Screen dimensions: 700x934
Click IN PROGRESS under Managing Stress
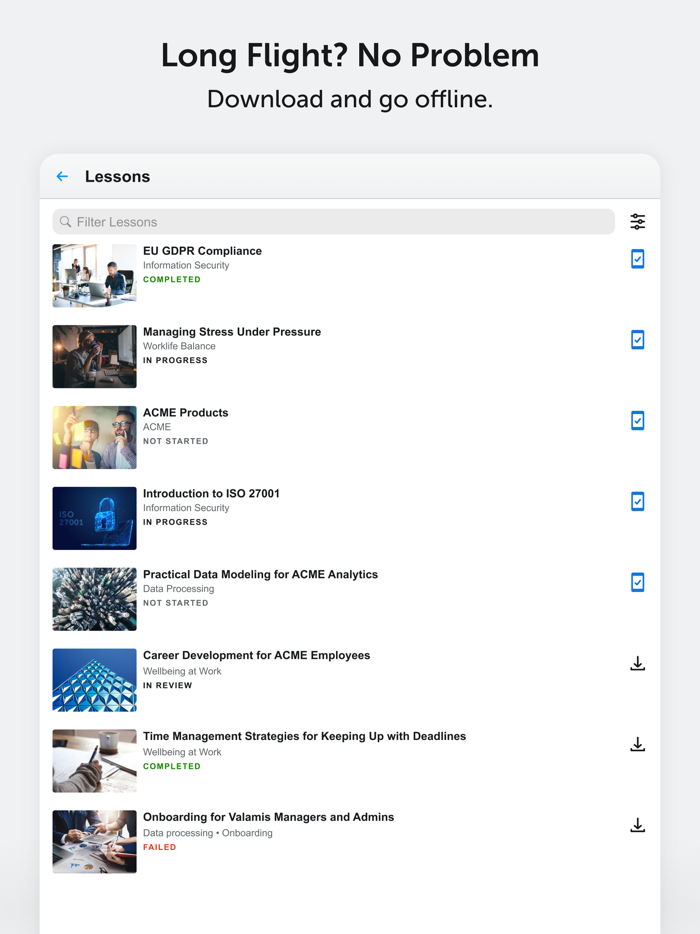click(175, 360)
